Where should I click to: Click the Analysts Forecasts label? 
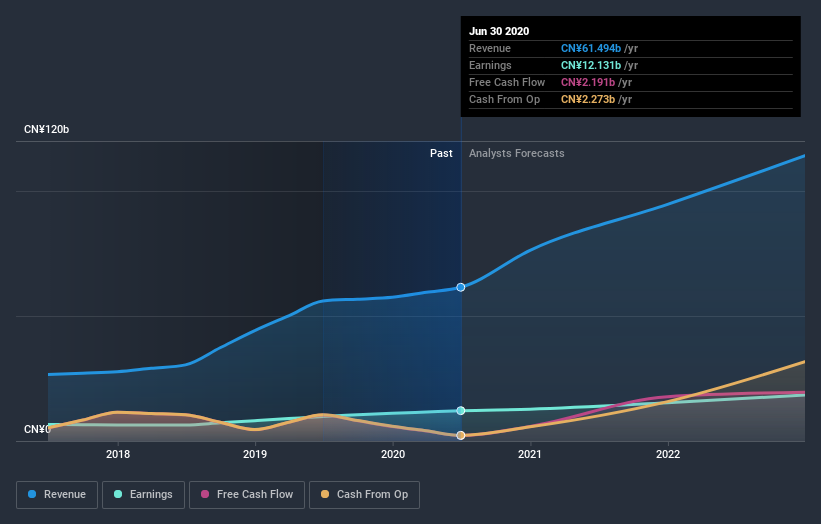point(517,153)
